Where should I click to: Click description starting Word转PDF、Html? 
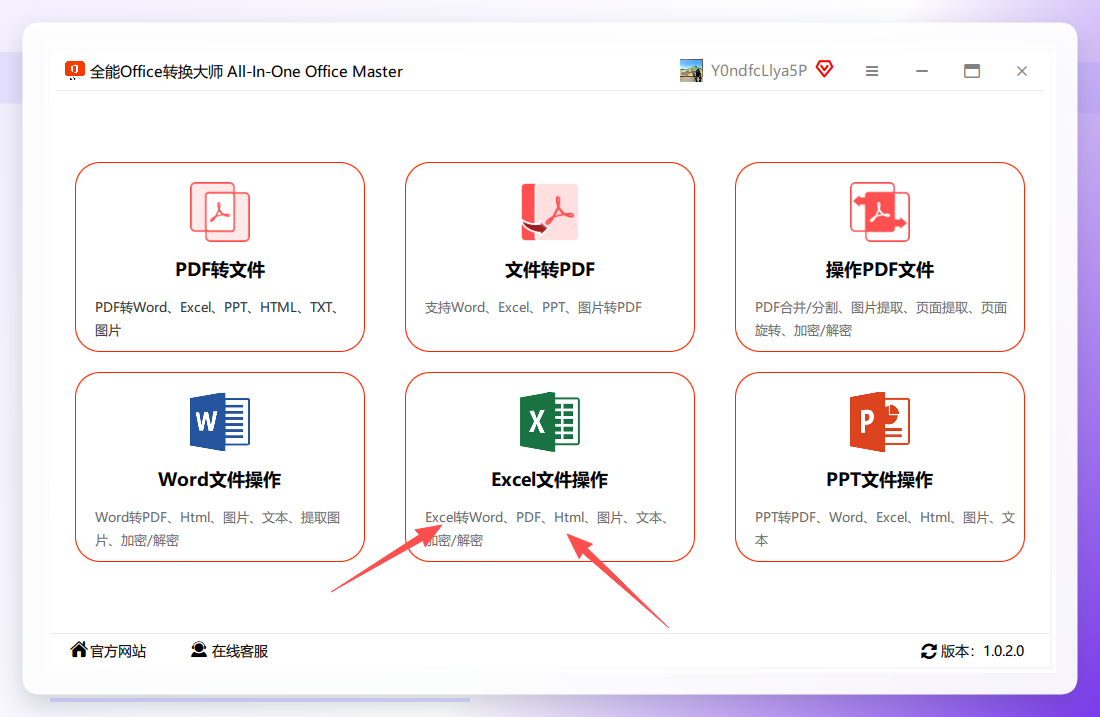point(217,528)
